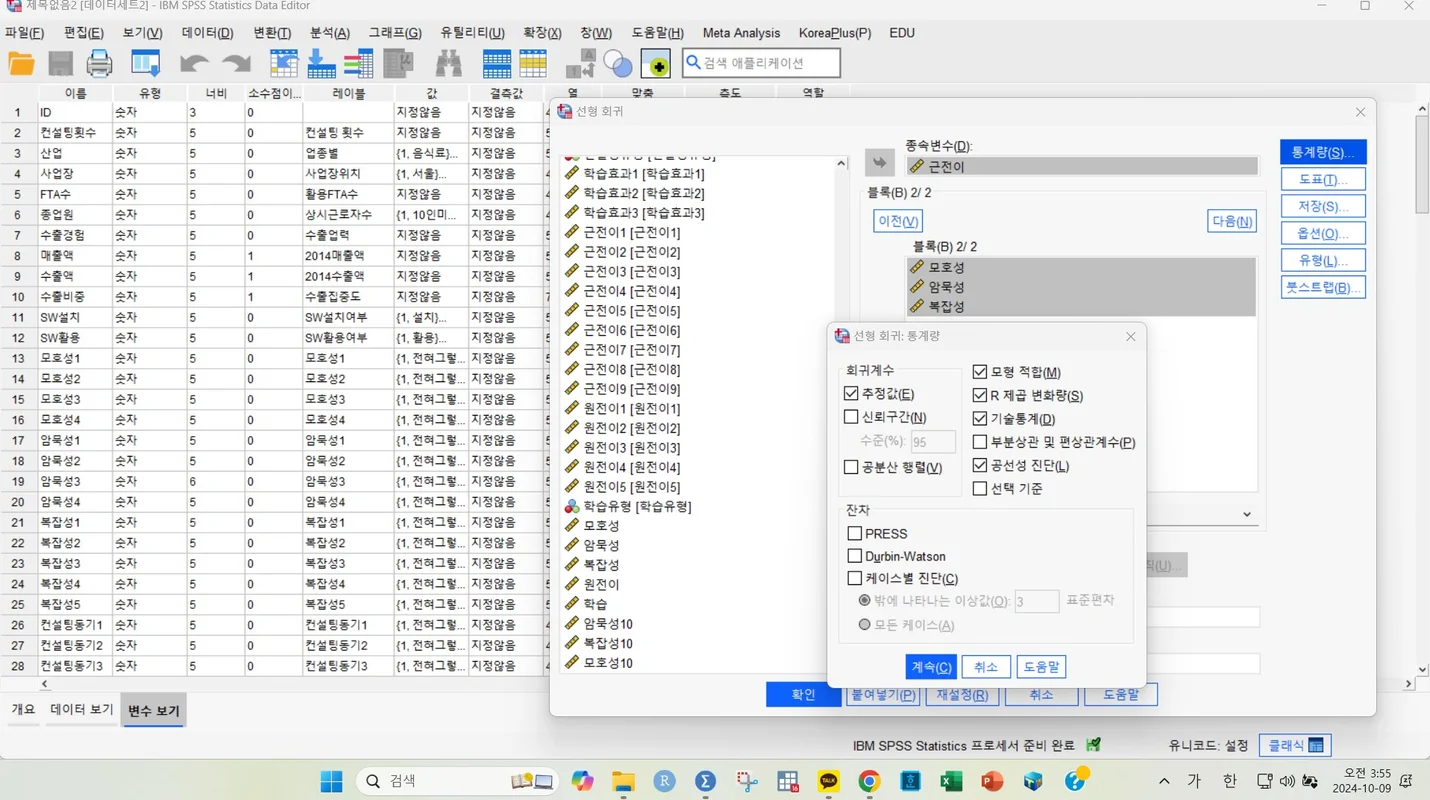Go to previous block with 이전(V)
Screen dimensions: 1430x800
(898, 221)
